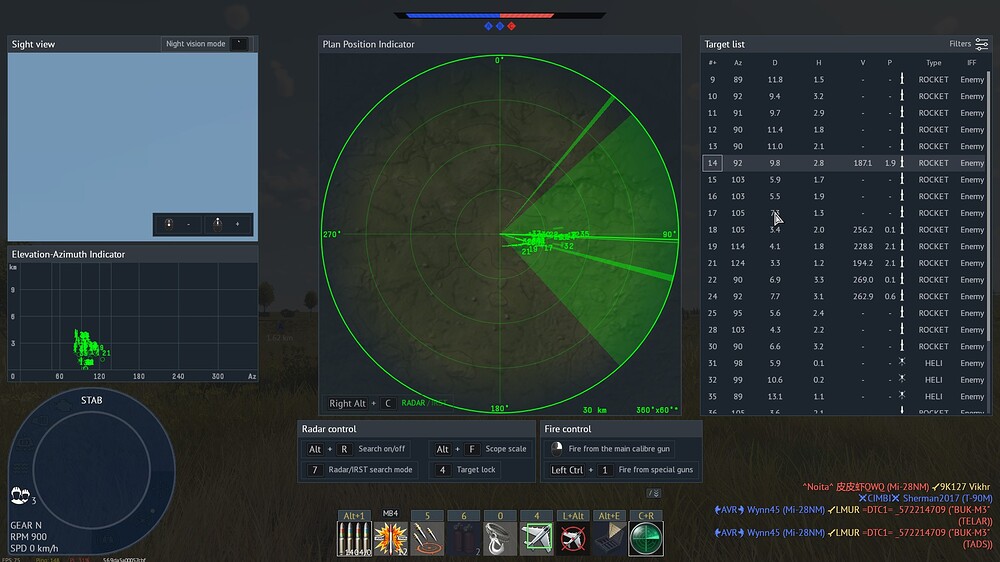Click the team score progress bar
Viewport: 1000px width, 562px height.
(x=499, y=15)
